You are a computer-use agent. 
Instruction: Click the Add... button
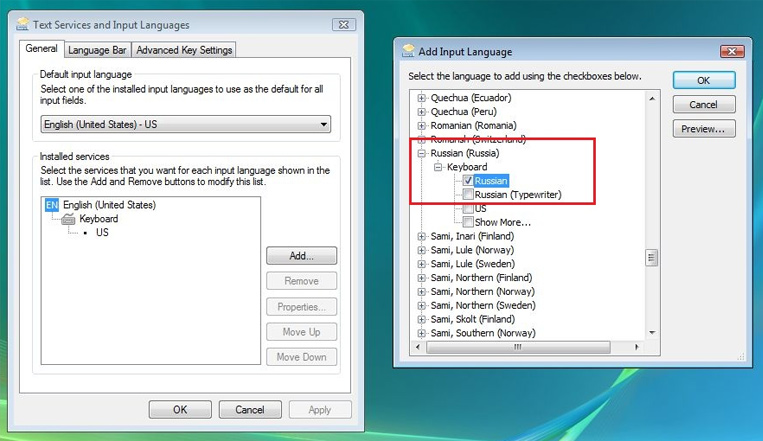tap(301, 256)
